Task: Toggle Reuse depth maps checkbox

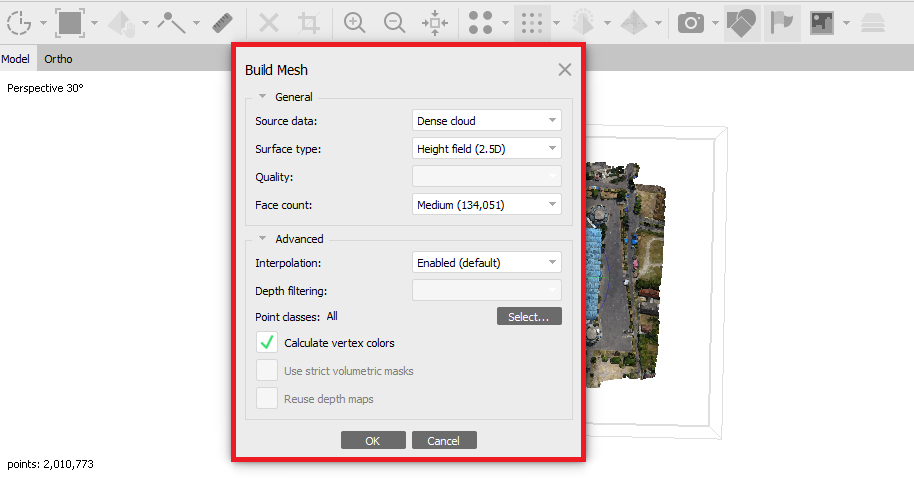Action: (267, 398)
